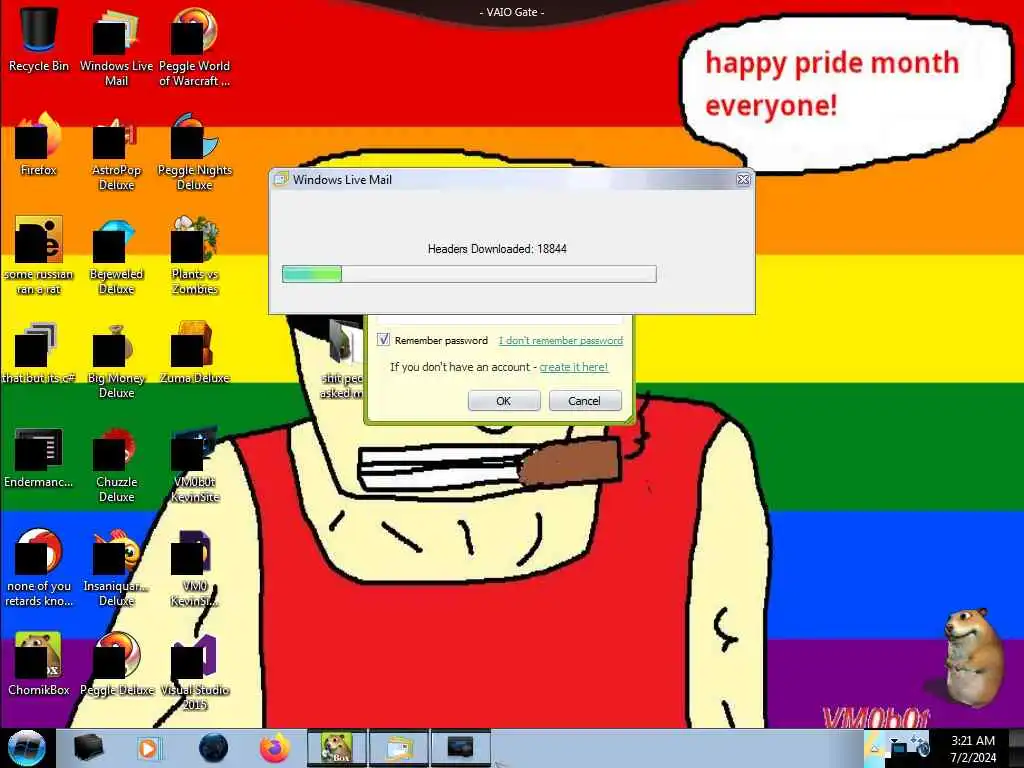The width and height of the screenshot is (1024, 768).
Task: Switch to the dark monitor taskbar window
Action: tap(460, 748)
